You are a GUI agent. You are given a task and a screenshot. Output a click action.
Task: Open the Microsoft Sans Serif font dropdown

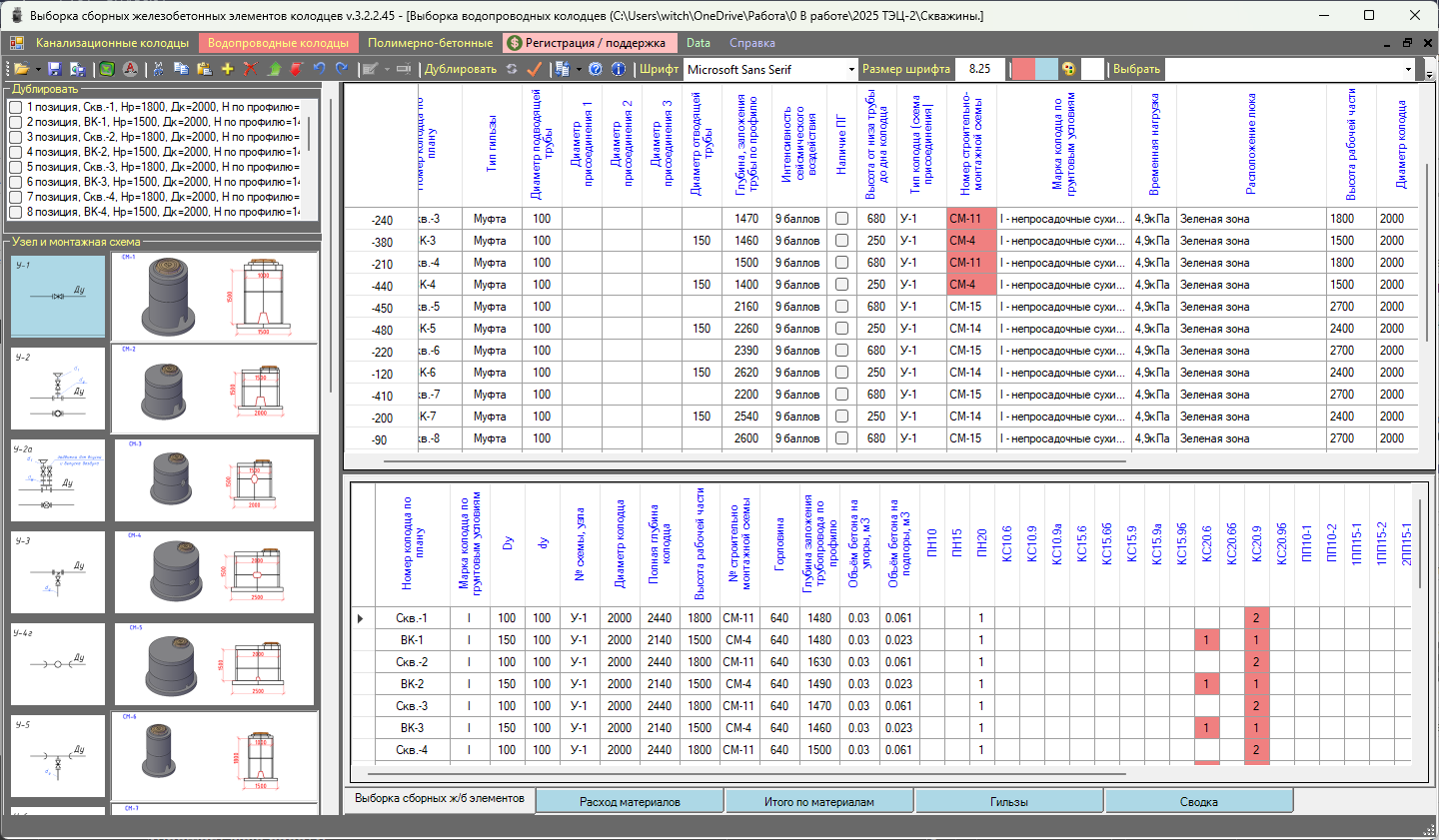(x=851, y=70)
